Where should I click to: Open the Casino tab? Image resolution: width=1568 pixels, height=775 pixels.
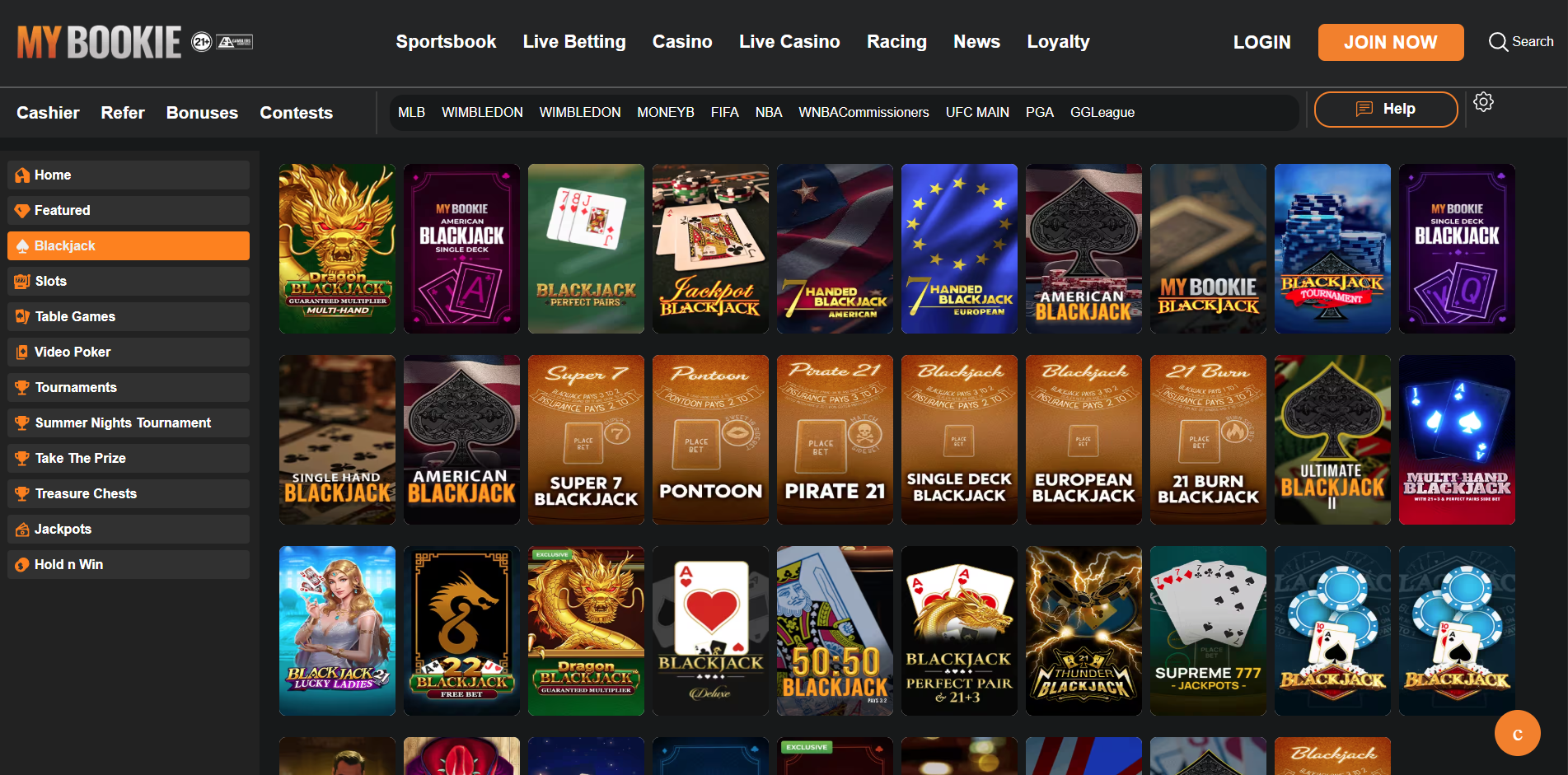(x=682, y=42)
